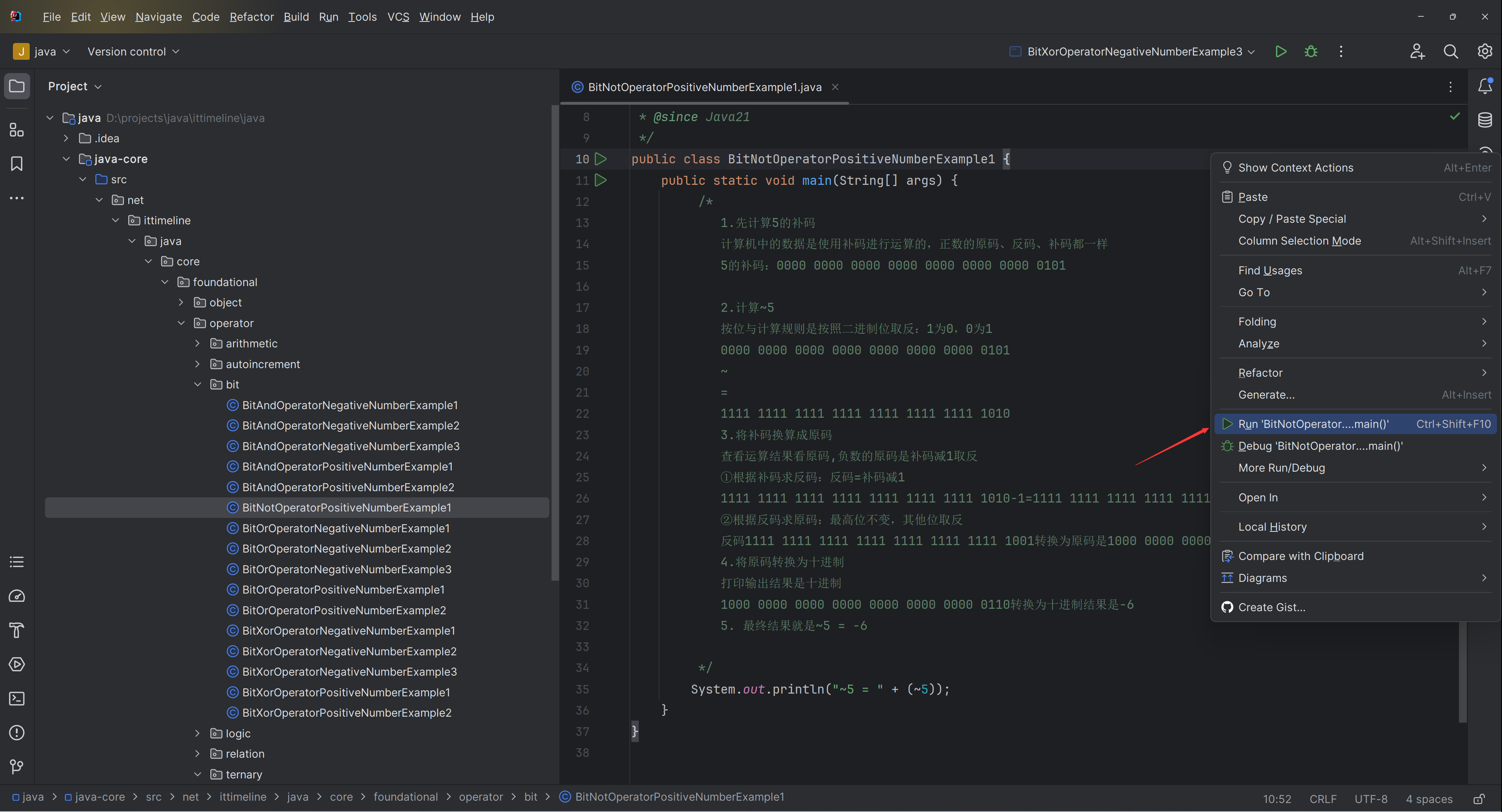Click the foundational breadcrumb in the navigation bar
Image resolution: width=1502 pixels, height=812 pixels.
405,797
